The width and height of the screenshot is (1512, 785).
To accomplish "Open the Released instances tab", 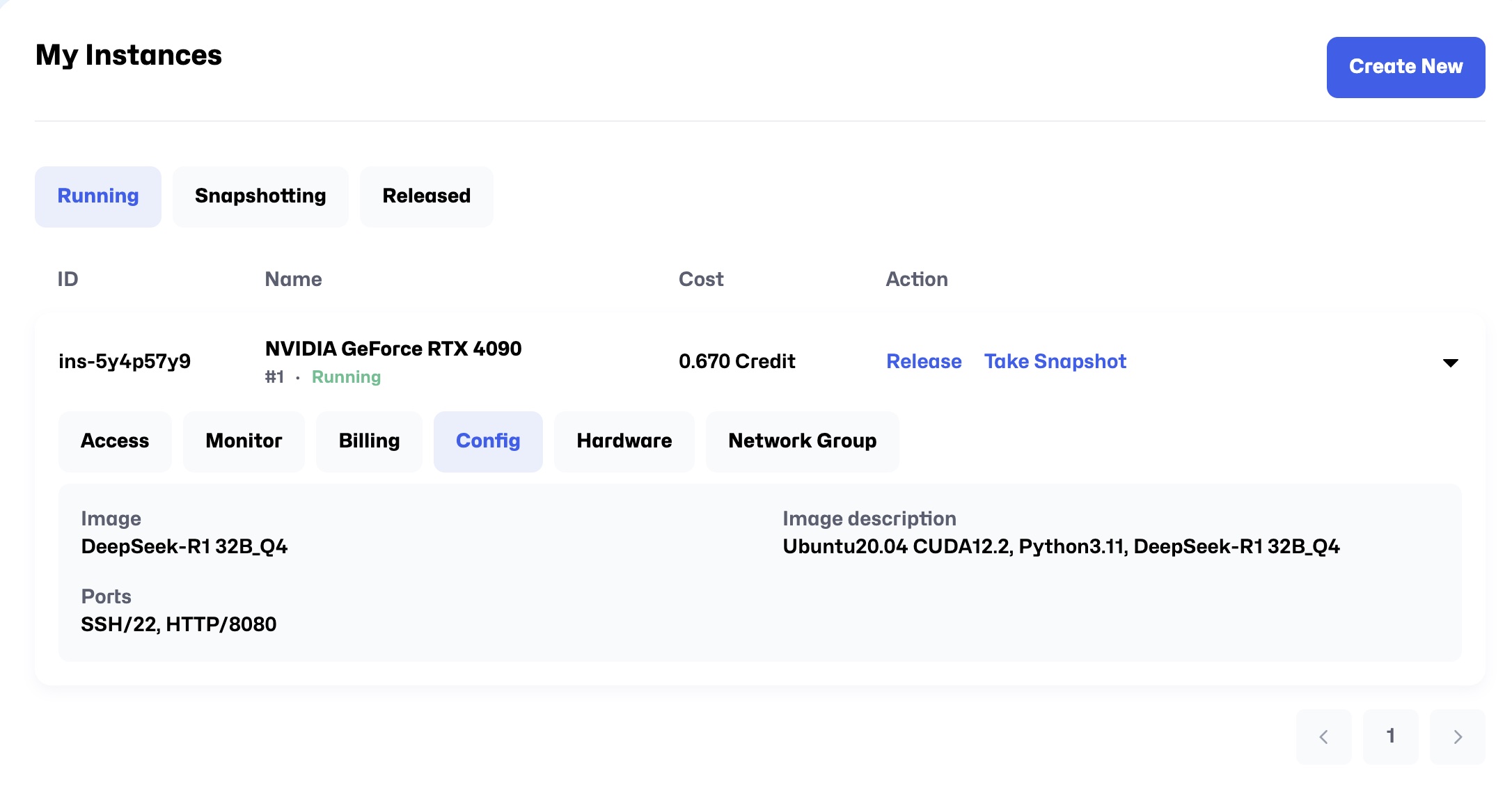I will (x=426, y=196).
